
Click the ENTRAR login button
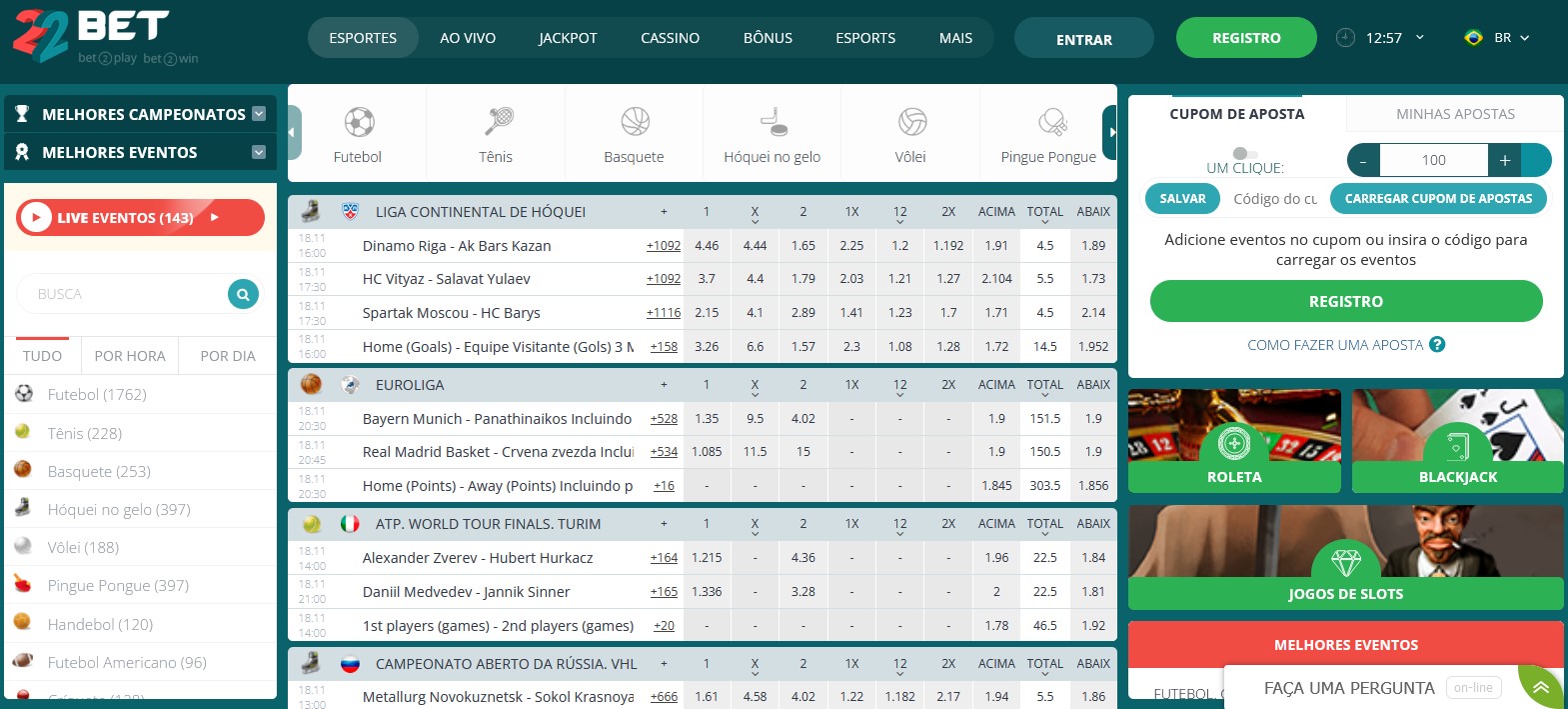coord(1084,39)
